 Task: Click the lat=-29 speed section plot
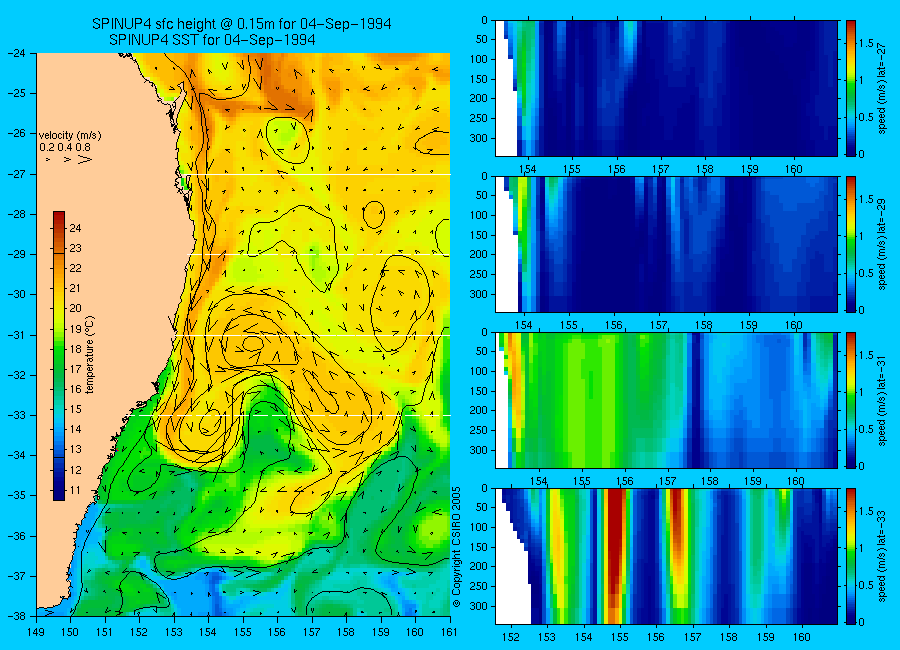tap(666, 244)
